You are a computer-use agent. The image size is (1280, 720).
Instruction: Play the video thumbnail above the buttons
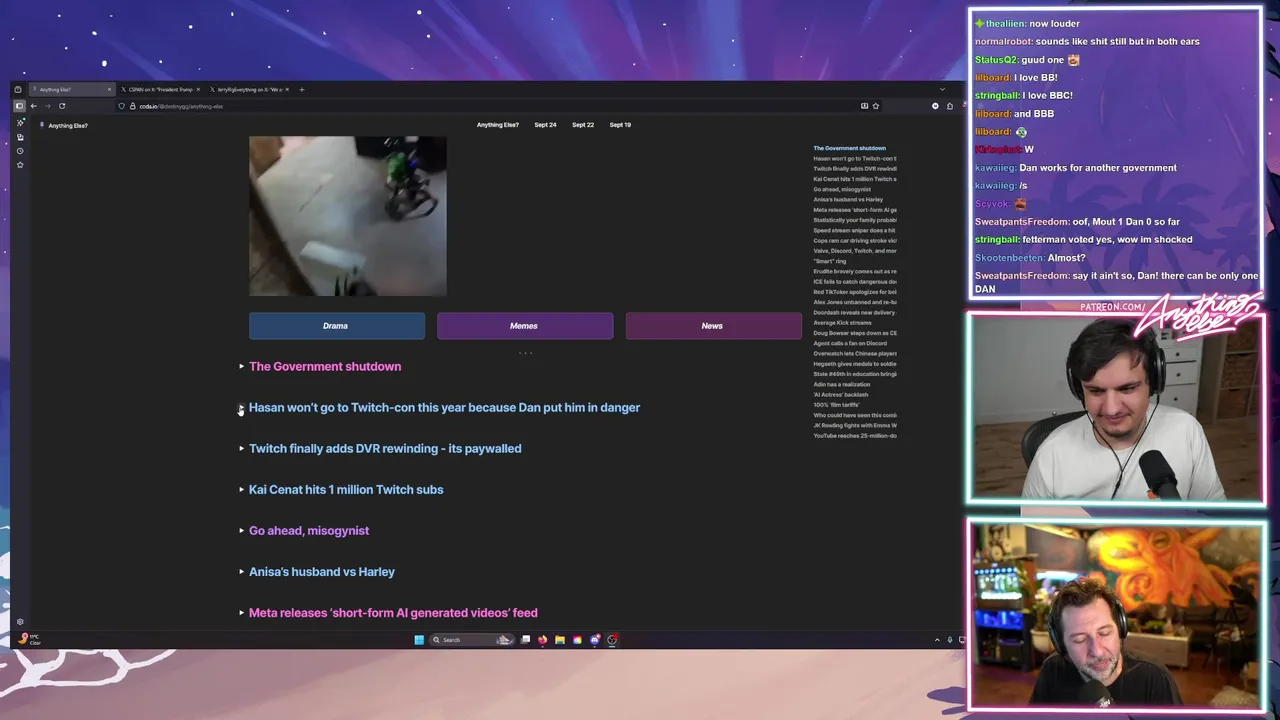point(348,216)
